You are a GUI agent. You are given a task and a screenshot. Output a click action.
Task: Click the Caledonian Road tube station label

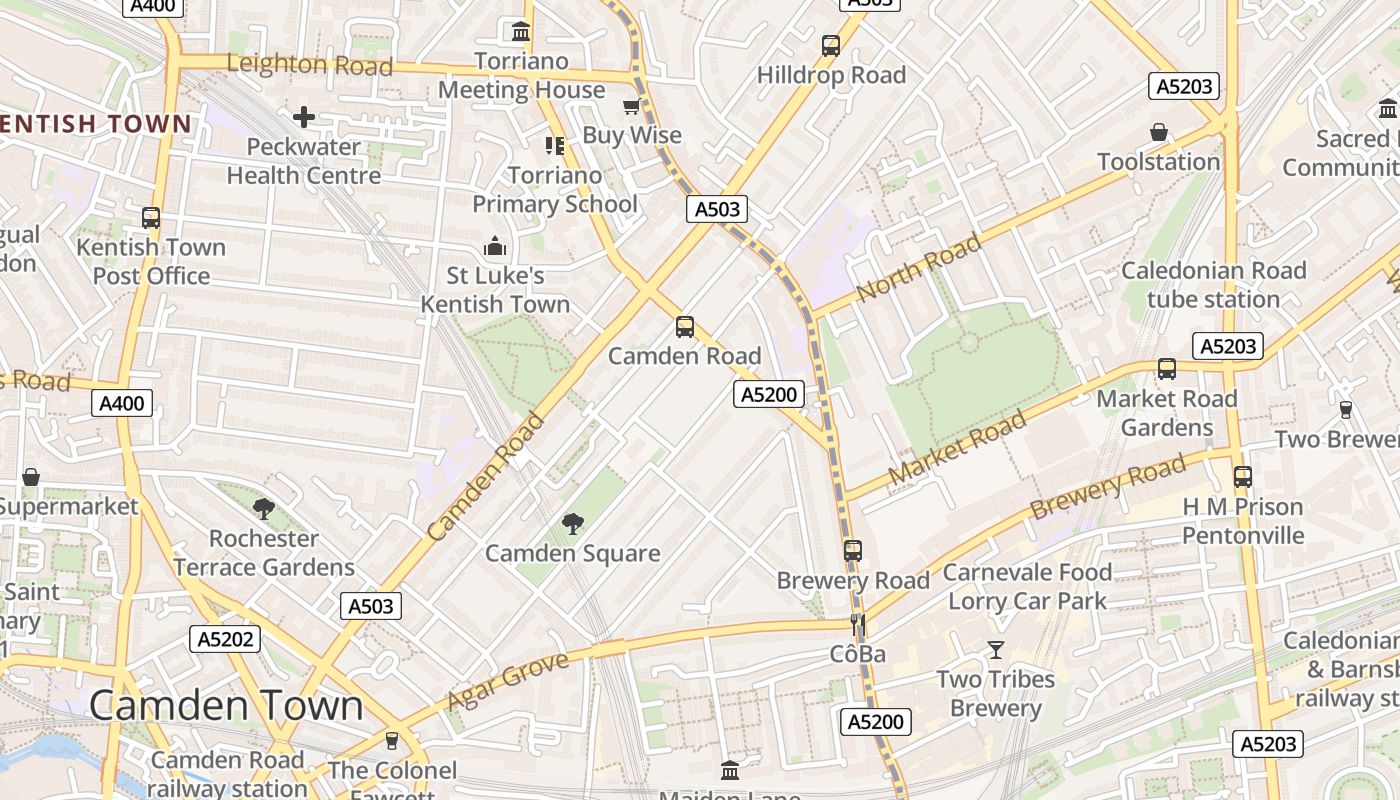point(1214,285)
